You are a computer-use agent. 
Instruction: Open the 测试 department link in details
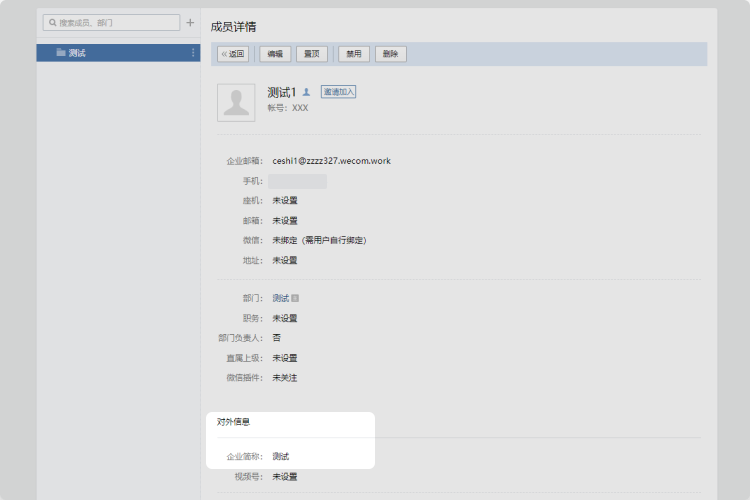(280, 298)
